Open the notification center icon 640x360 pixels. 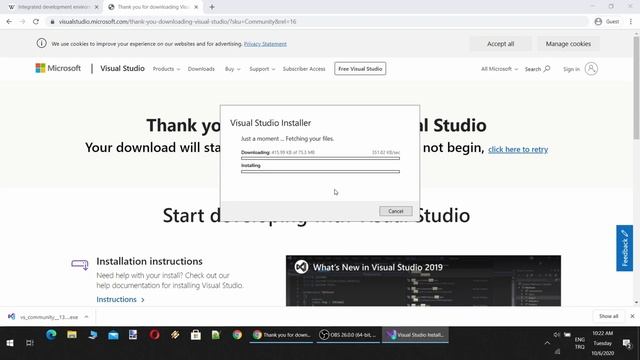[x=627, y=344]
